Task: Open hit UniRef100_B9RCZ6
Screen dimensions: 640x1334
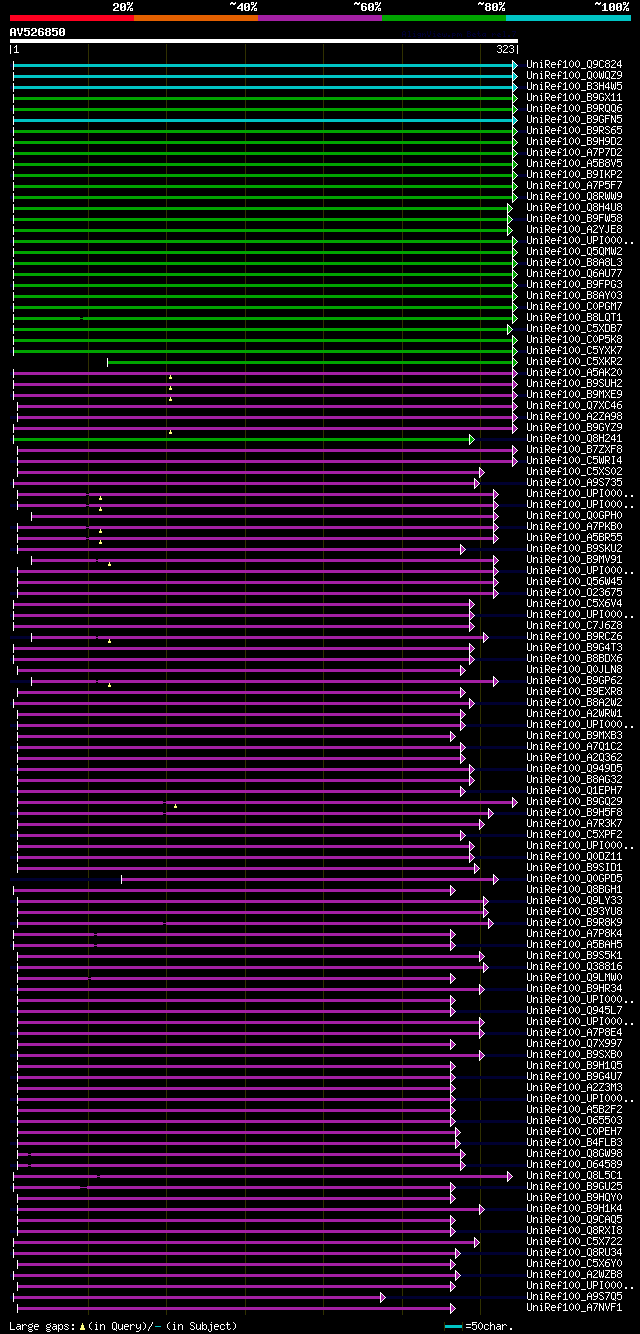Action: tap(574, 636)
